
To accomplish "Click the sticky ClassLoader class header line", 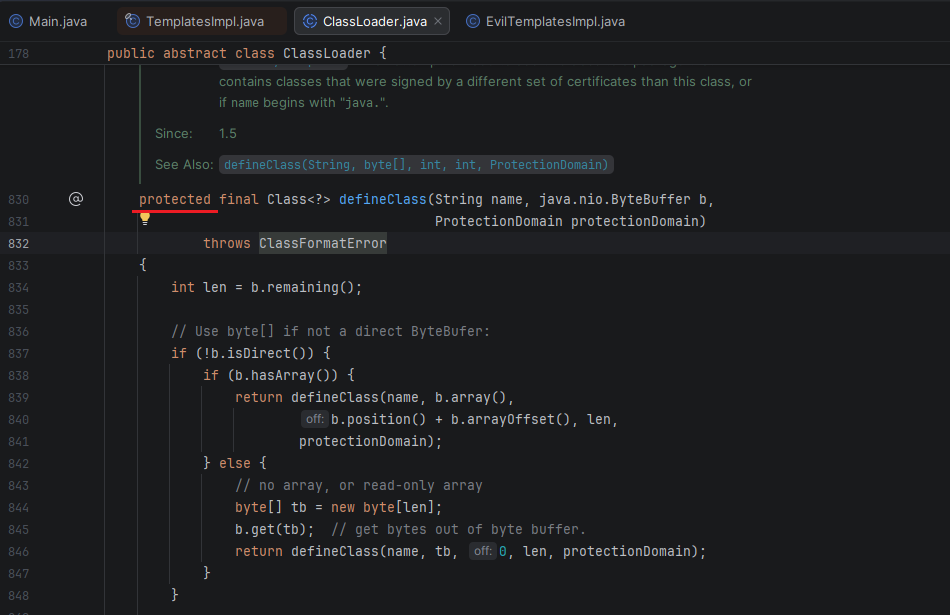I will tap(246, 53).
